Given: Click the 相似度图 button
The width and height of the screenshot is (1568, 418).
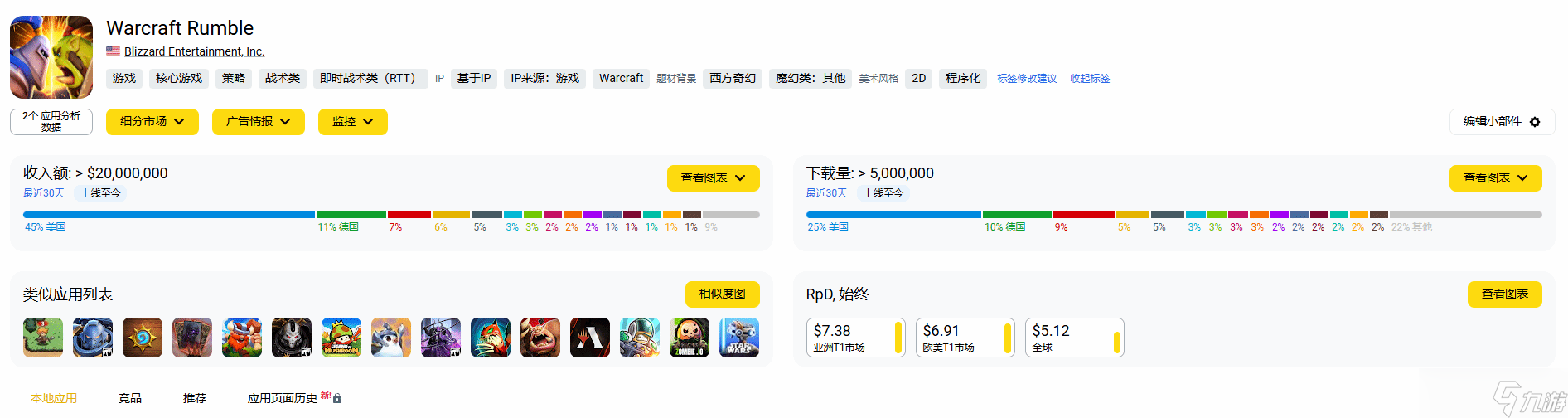Looking at the screenshot, I should click(x=723, y=294).
